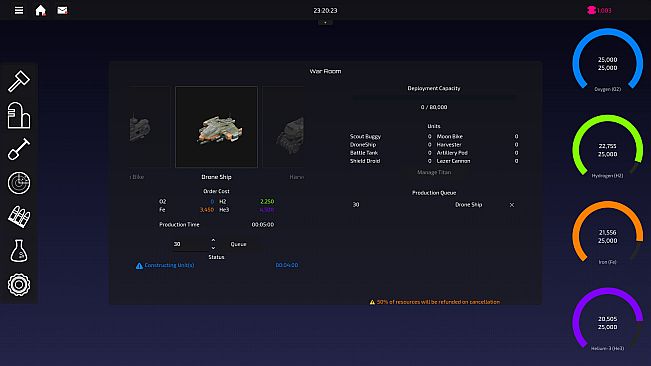
Task: Select the Harvester unit thumbnail on right
Action: click(x=283, y=127)
